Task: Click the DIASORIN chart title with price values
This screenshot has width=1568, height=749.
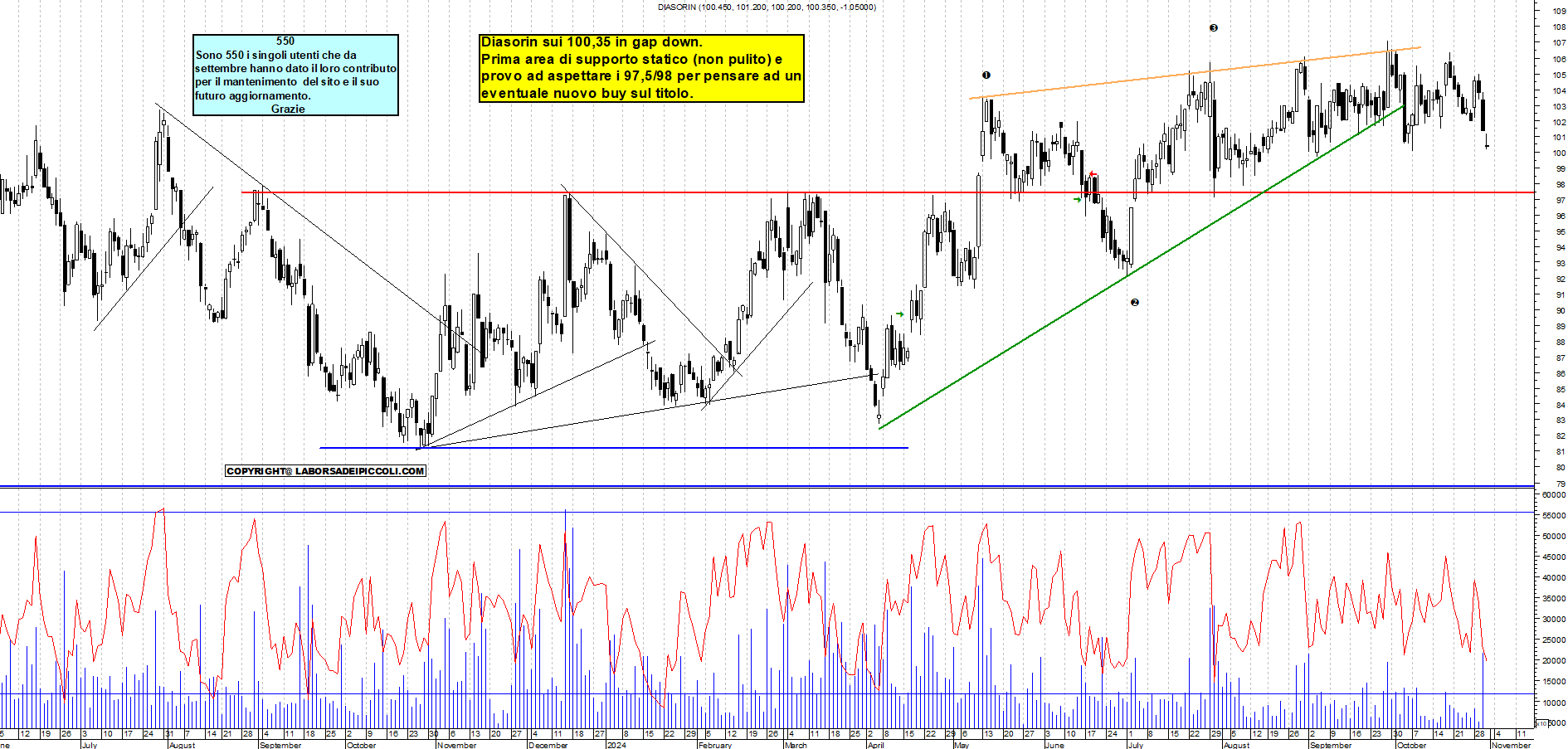Action: [x=767, y=7]
